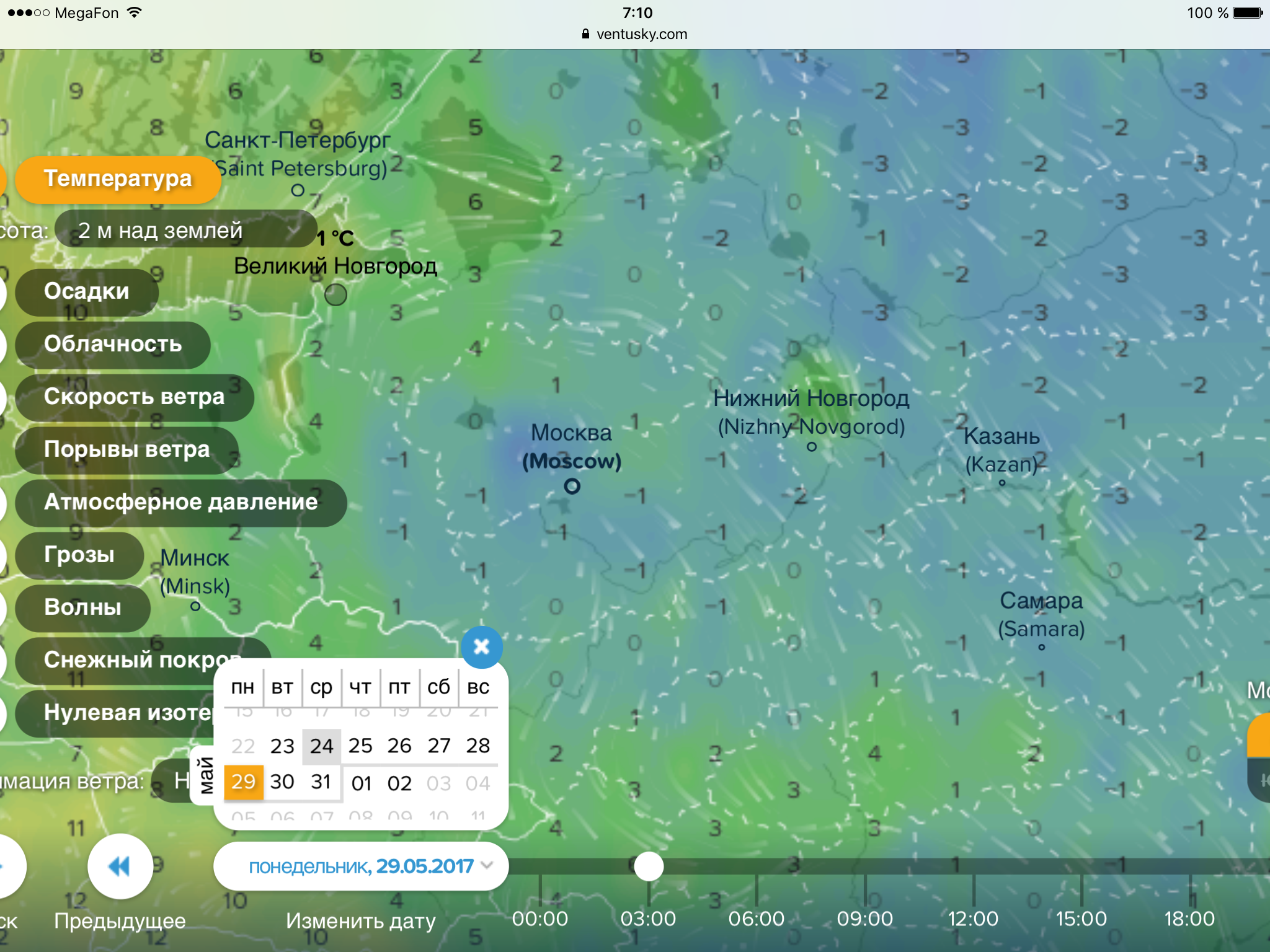This screenshot has height=952, width=1270.
Task: Select Скорость ветра menu item
Action: (x=134, y=397)
